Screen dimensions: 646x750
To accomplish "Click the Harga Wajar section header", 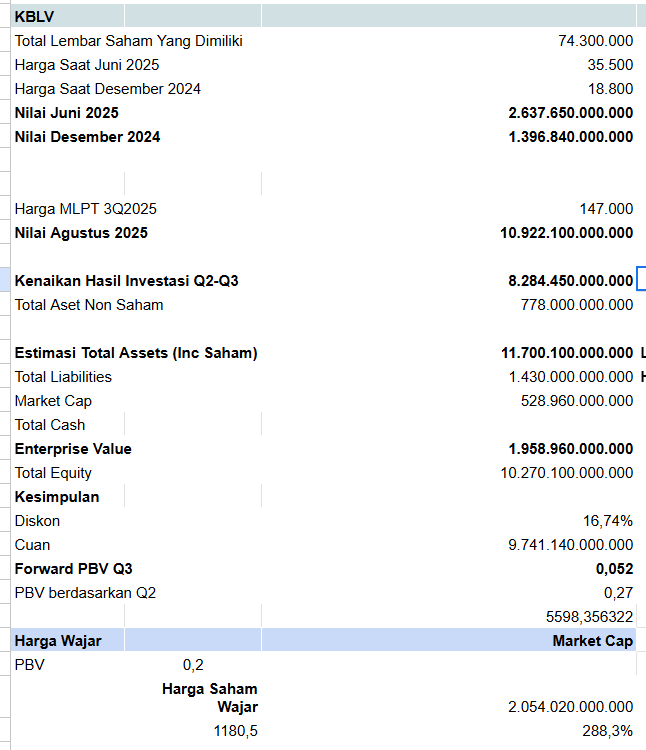I will (58, 640).
